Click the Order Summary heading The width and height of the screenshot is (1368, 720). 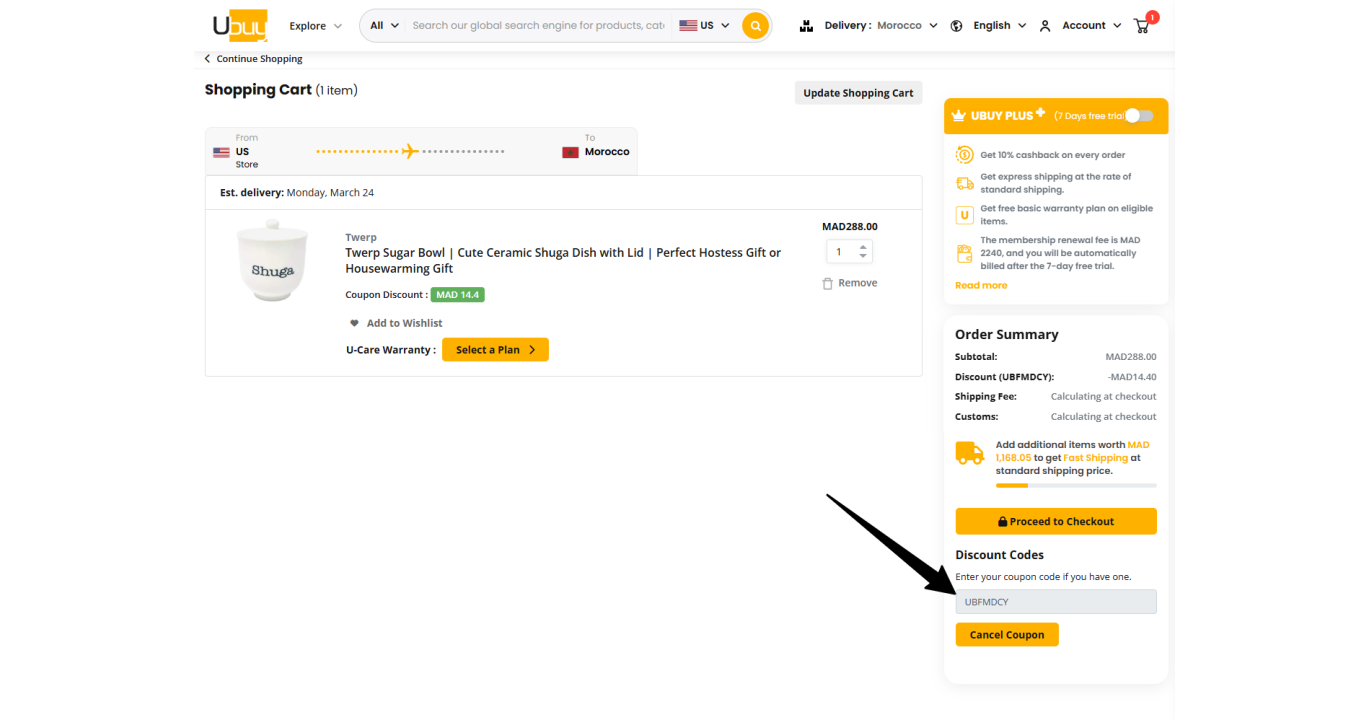pyautogui.click(x=1006, y=334)
